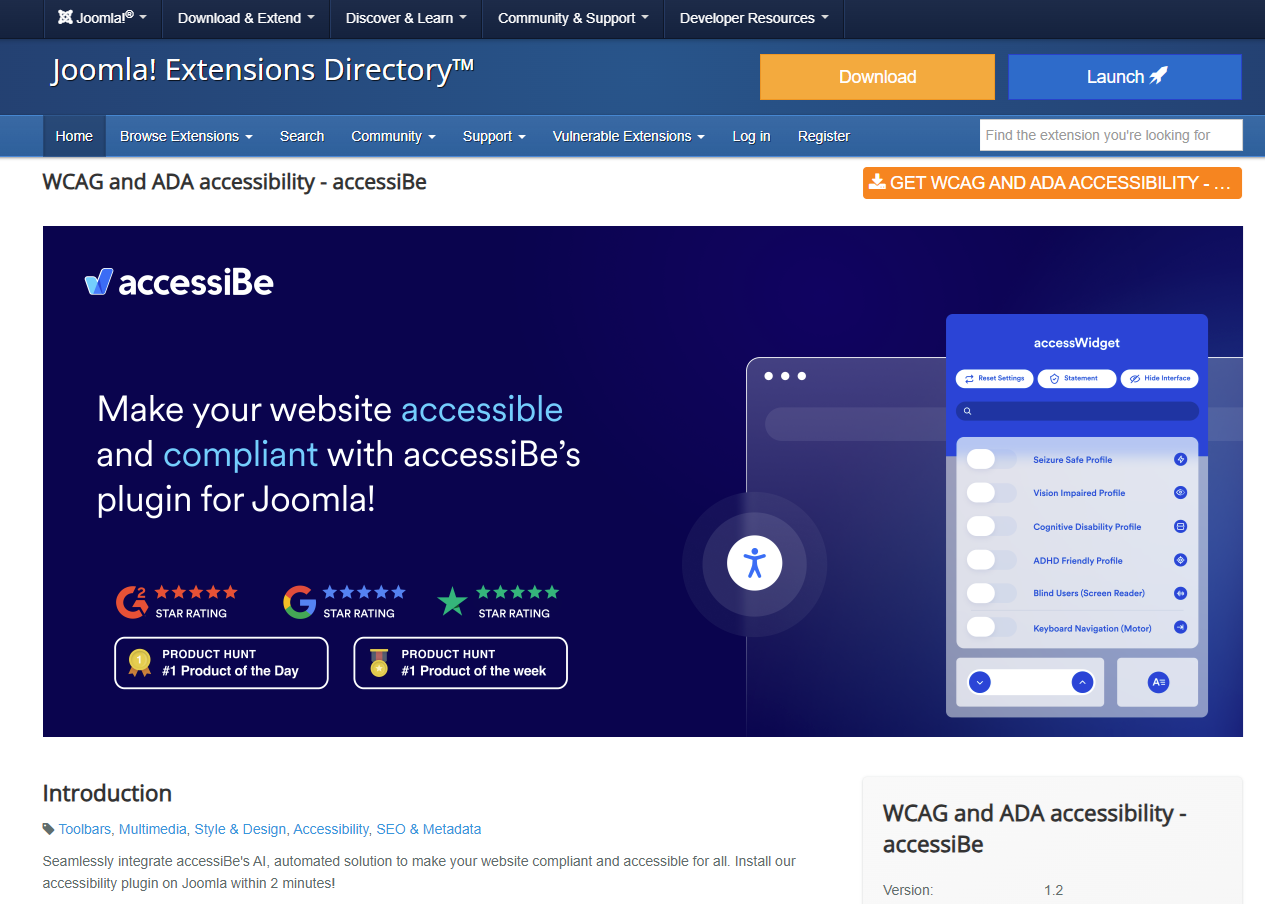Viewport: 1265px width, 904px height.
Task: Click the G2 logo icon
Action: (132, 602)
